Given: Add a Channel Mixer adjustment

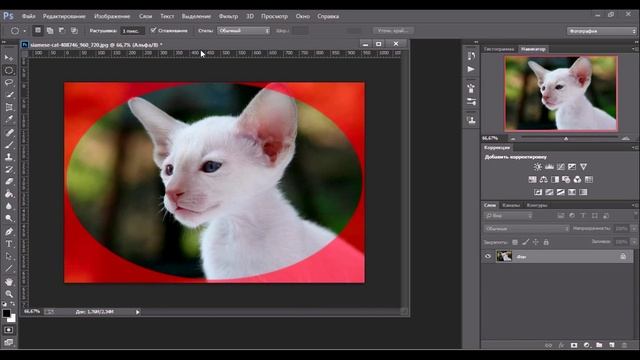Looking at the screenshot, I should point(577,180).
